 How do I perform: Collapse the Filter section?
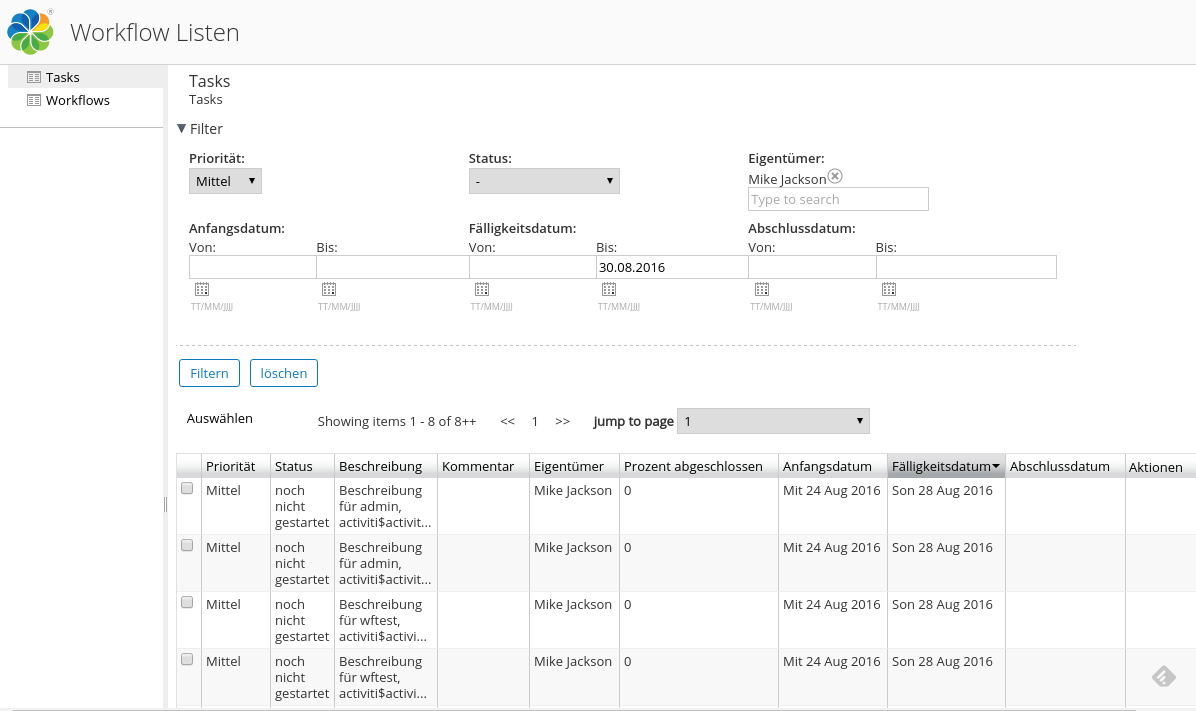[x=182, y=129]
